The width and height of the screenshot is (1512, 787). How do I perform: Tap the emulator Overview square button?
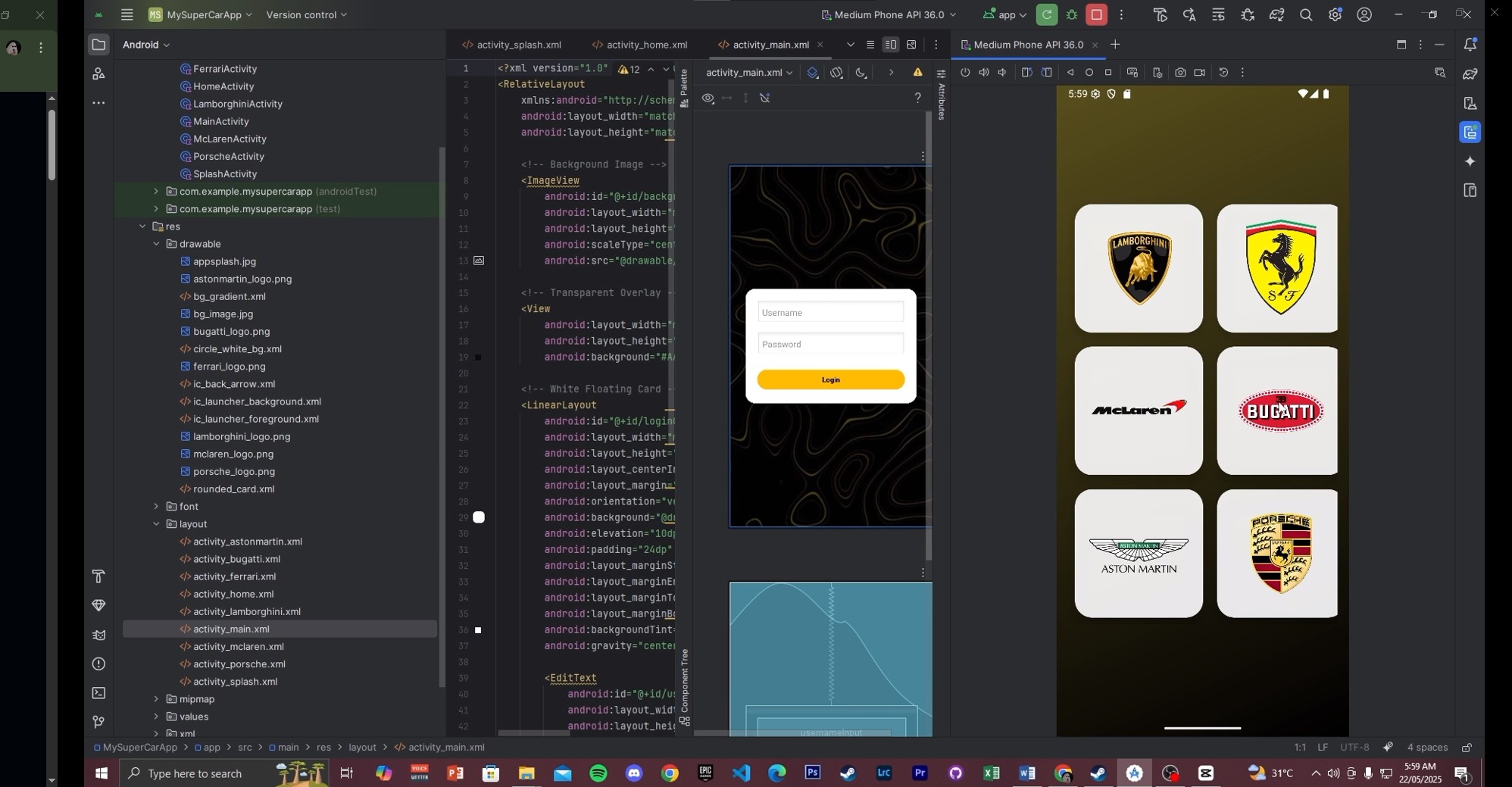tap(1108, 73)
